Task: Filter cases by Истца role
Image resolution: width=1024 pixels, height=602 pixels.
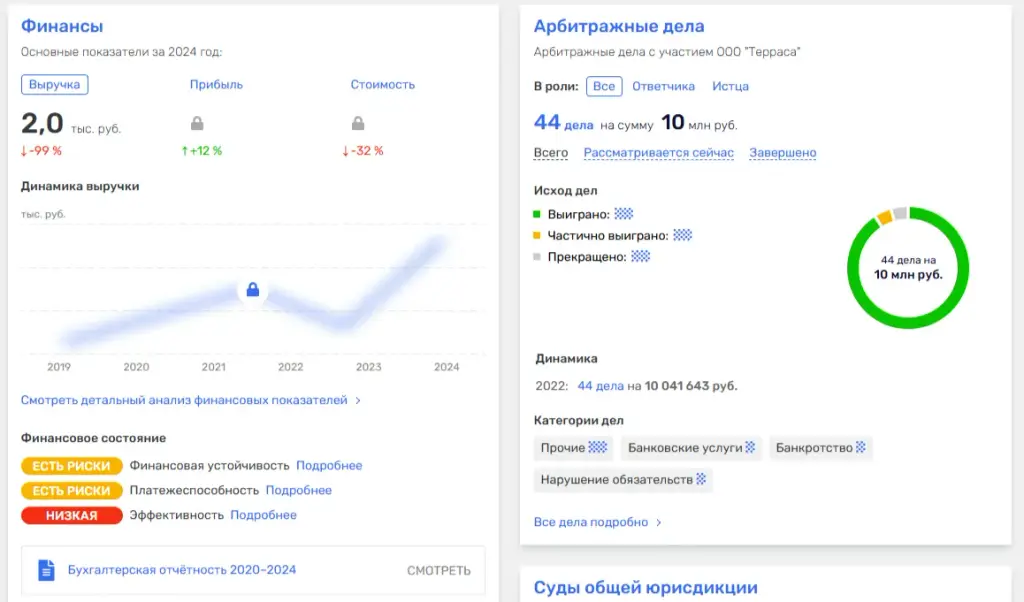Action: [x=730, y=86]
